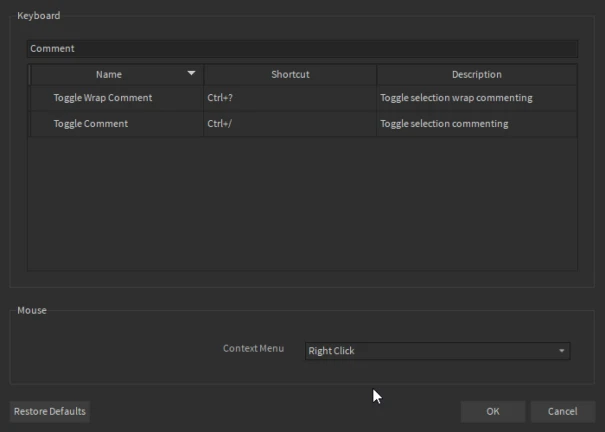Sort by the Description column header
The image size is (605, 432).
(x=476, y=74)
